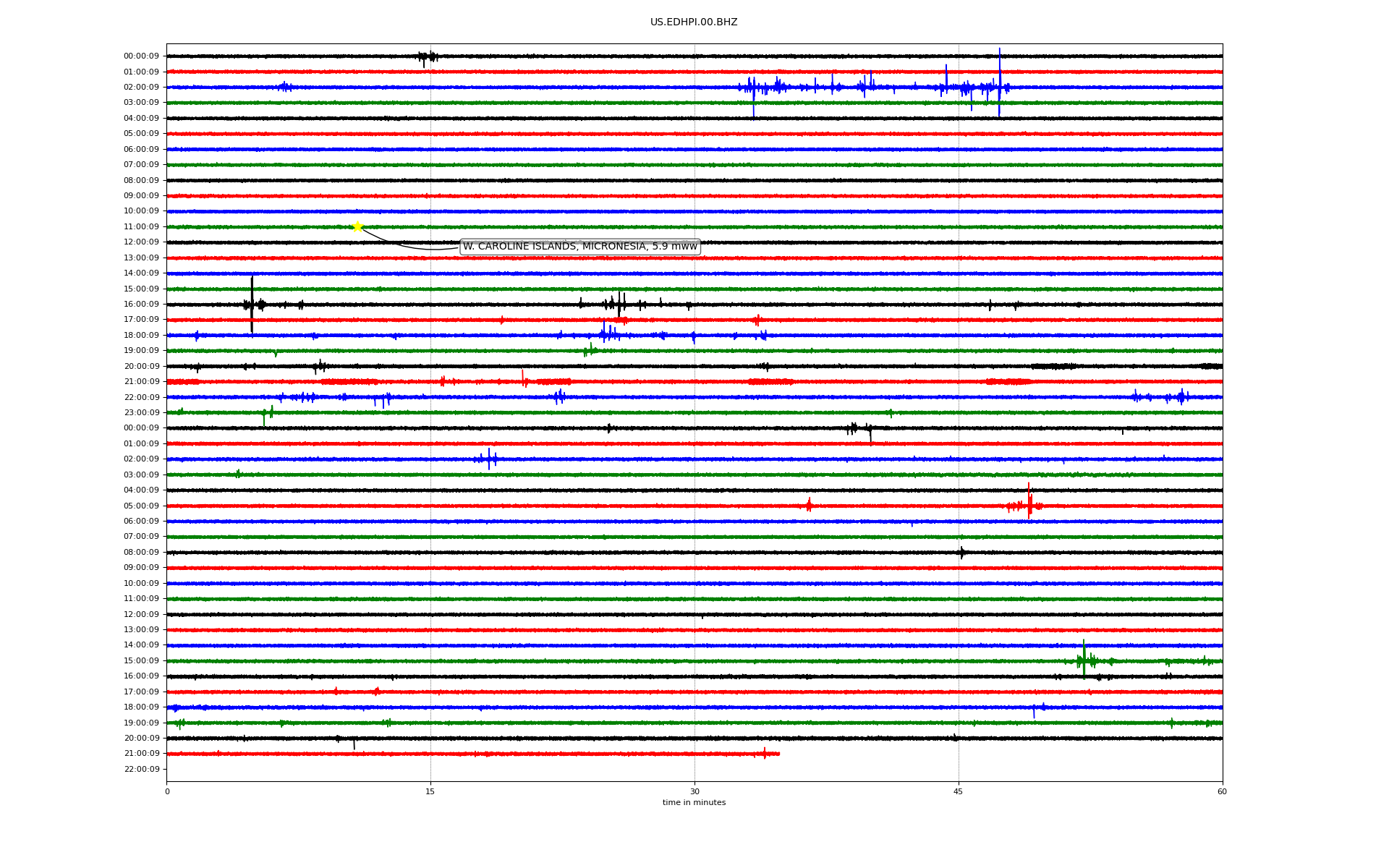Click the x-axis tick label 60
Screen dimensions: 1389x868
coord(1221,791)
